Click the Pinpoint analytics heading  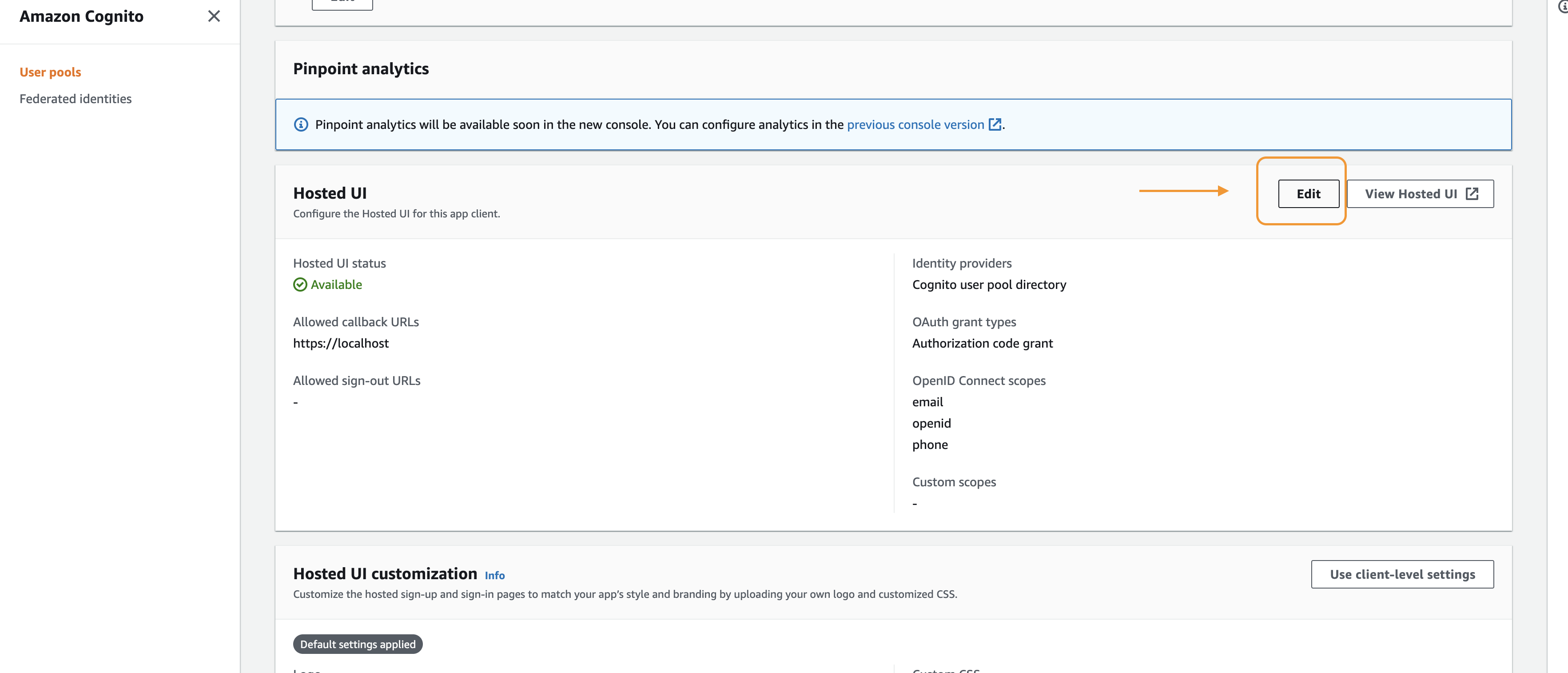[x=361, y=69]
